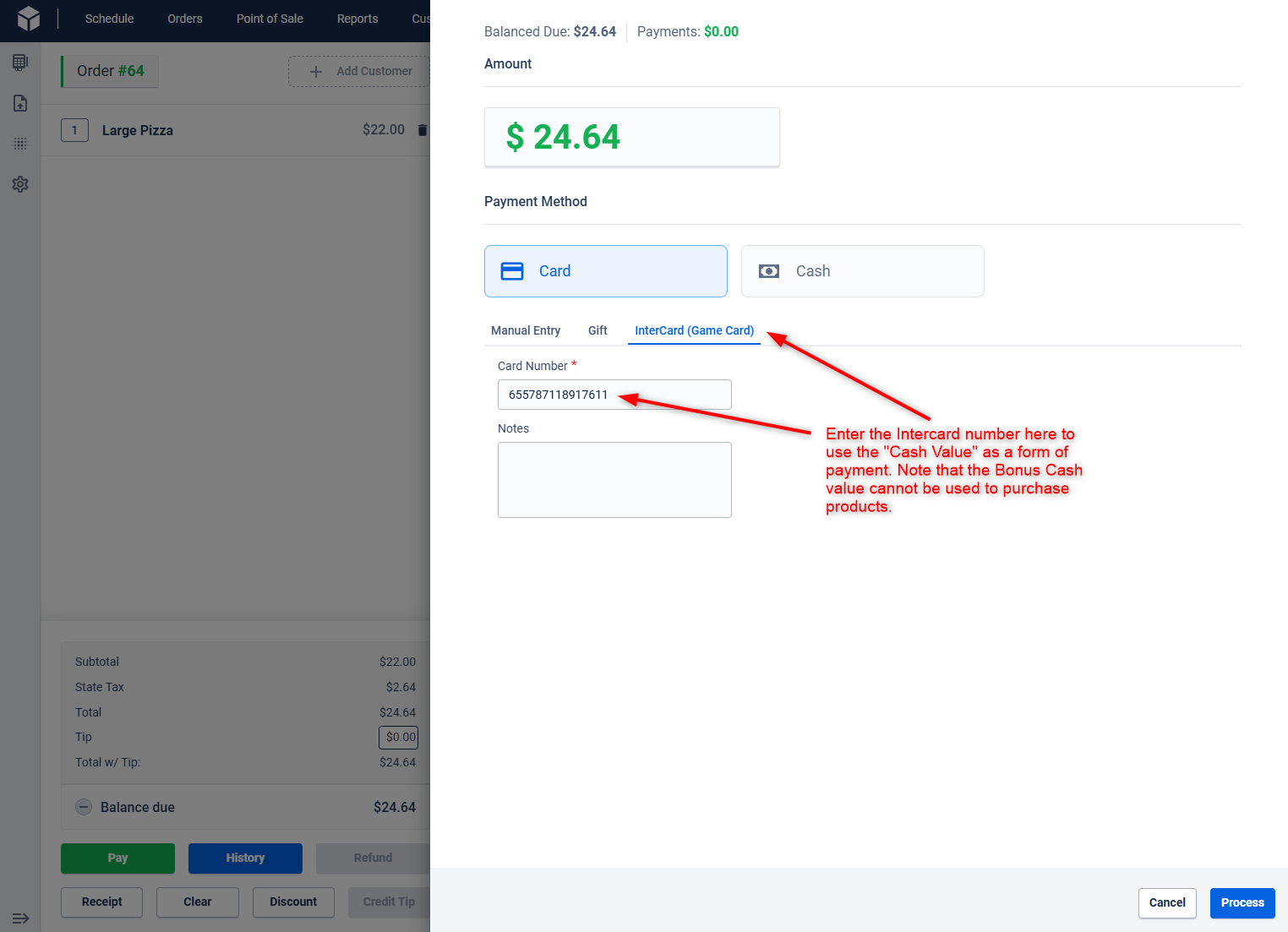
Task: Click the Refund button
Action: pos(373,858)
